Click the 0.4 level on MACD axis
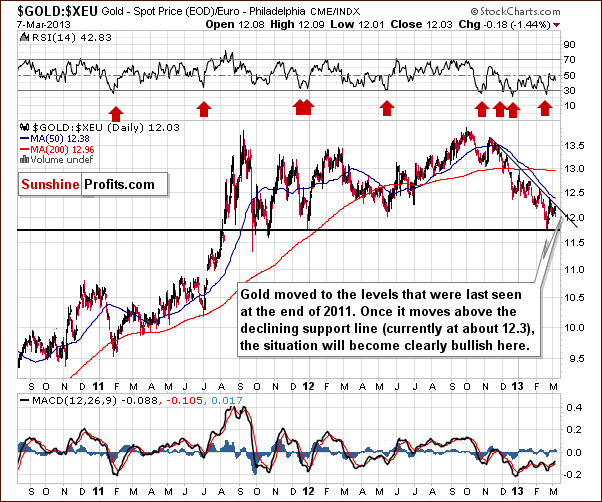 [x=573, y=407]
